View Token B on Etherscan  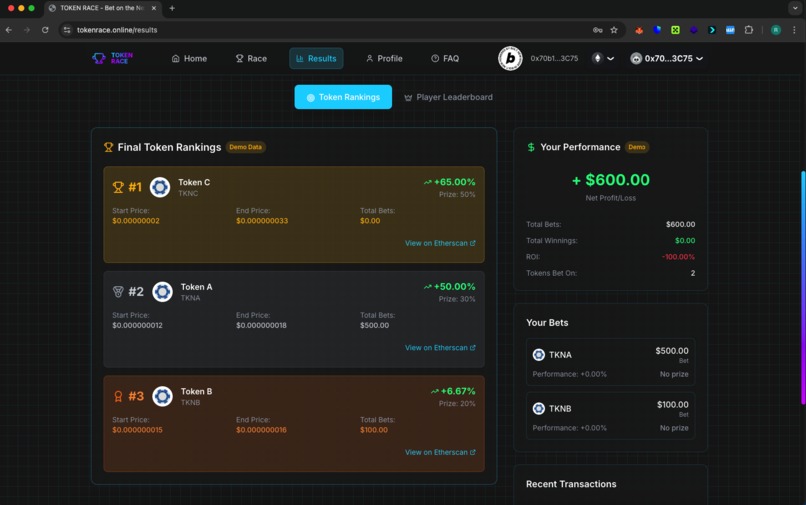click(x=440, y=452)
